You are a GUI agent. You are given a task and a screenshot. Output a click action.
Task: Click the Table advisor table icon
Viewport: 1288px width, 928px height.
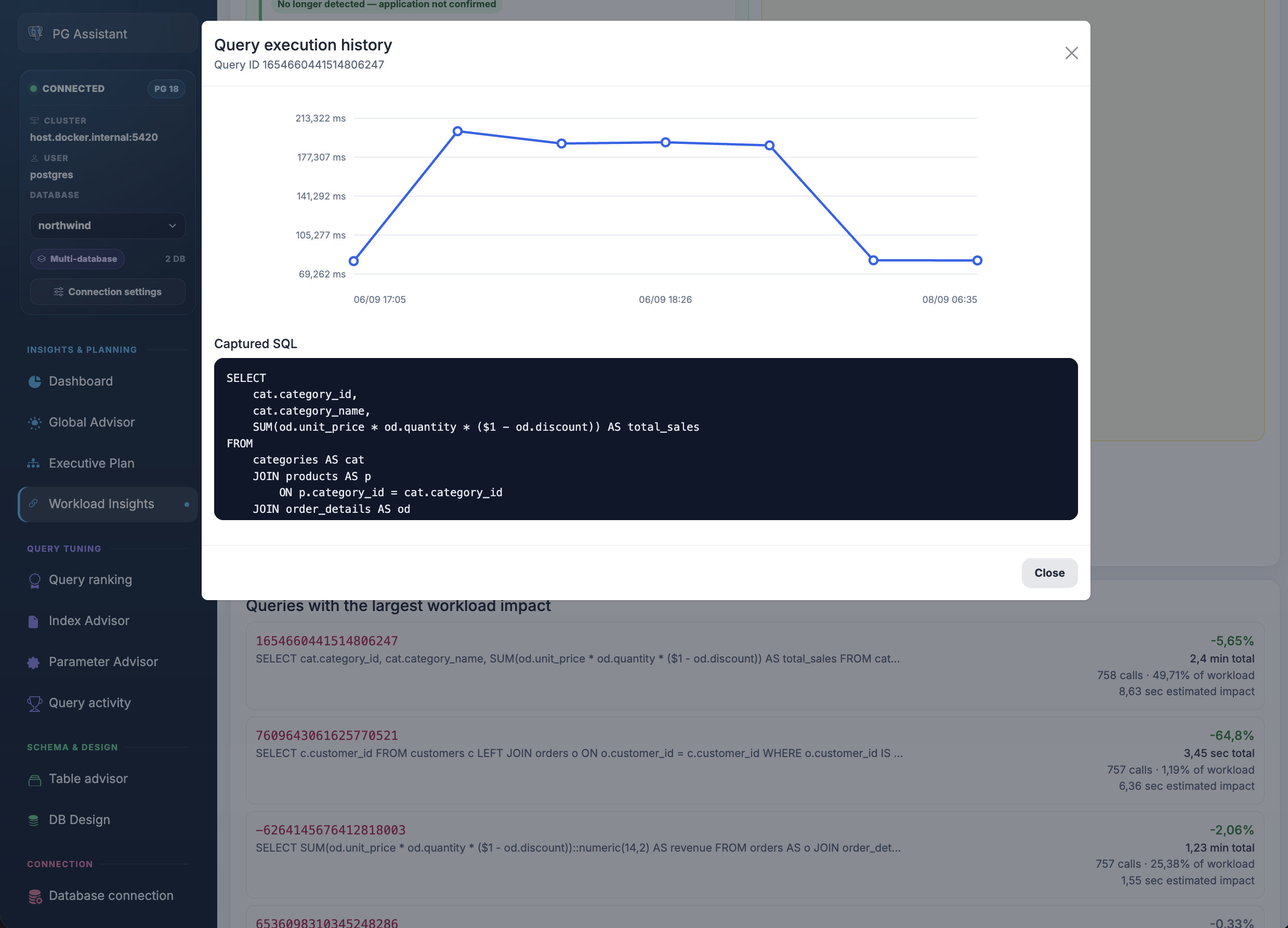tap(35, 780)
